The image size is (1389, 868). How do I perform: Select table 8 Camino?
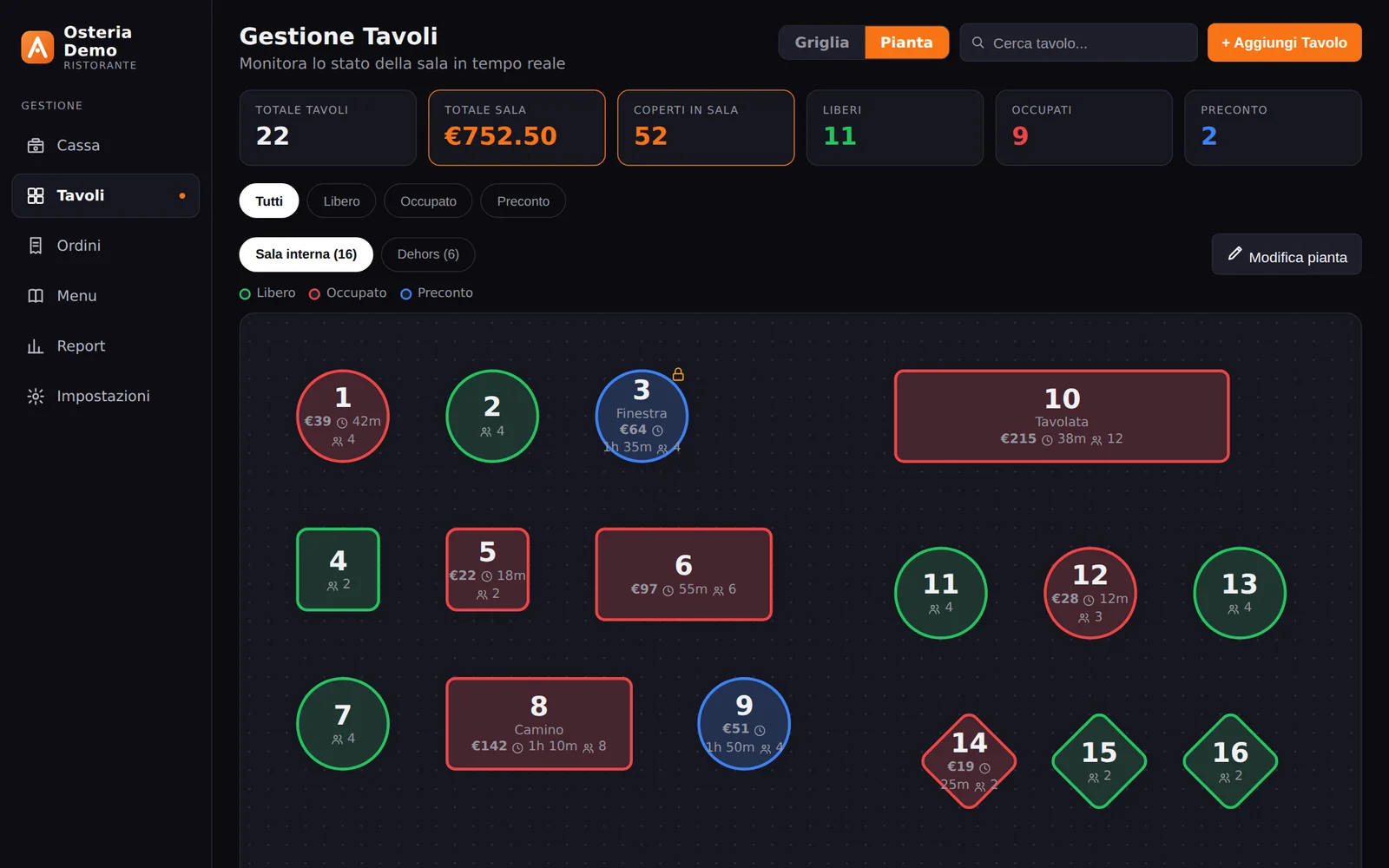point(539,724)
